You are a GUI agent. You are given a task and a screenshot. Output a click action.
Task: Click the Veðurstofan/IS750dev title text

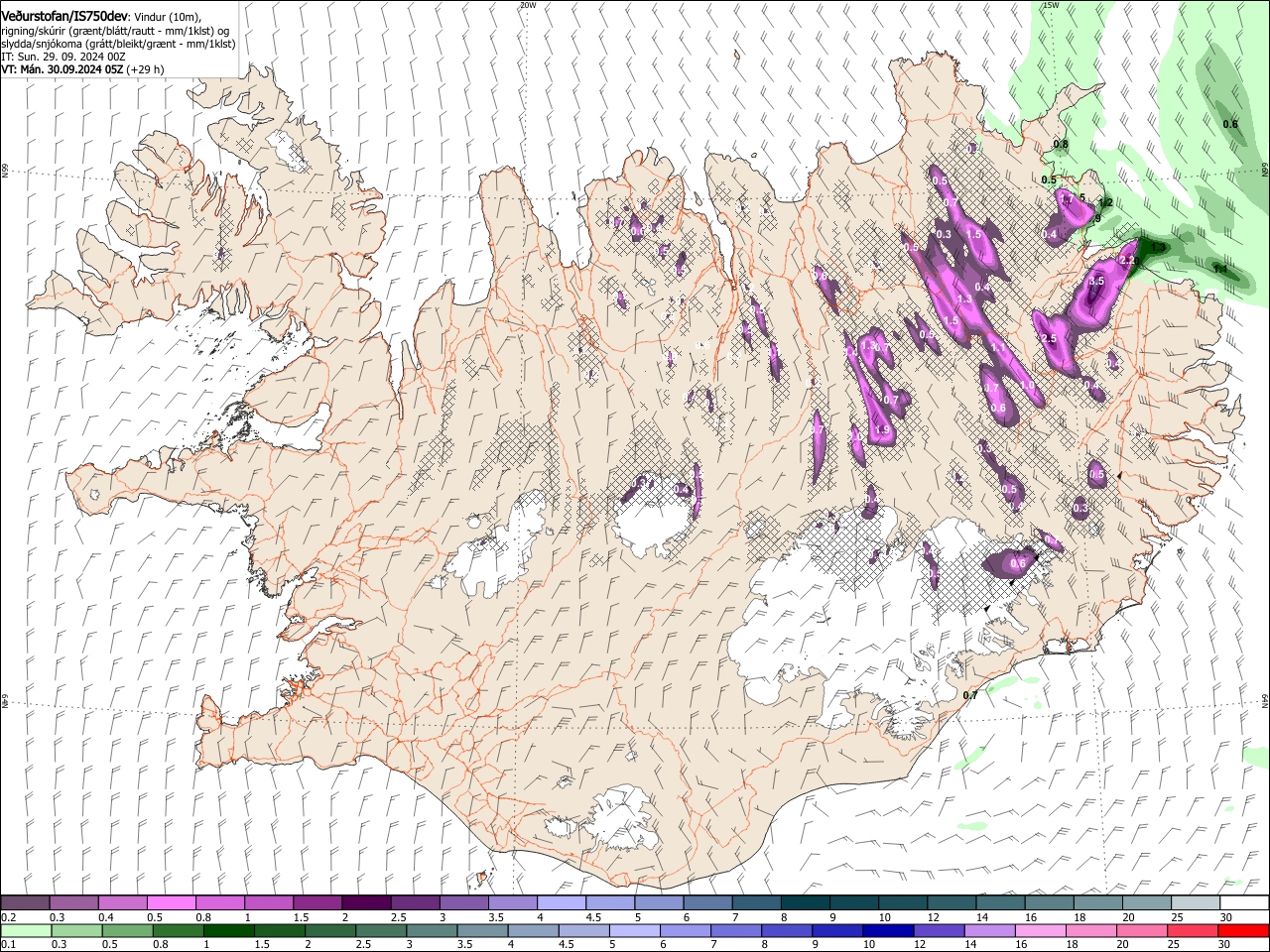[64, 17]
